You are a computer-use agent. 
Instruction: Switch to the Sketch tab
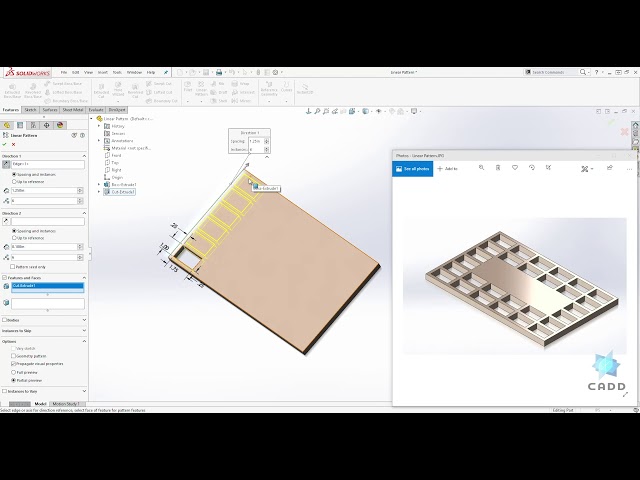tap(31, 110)
